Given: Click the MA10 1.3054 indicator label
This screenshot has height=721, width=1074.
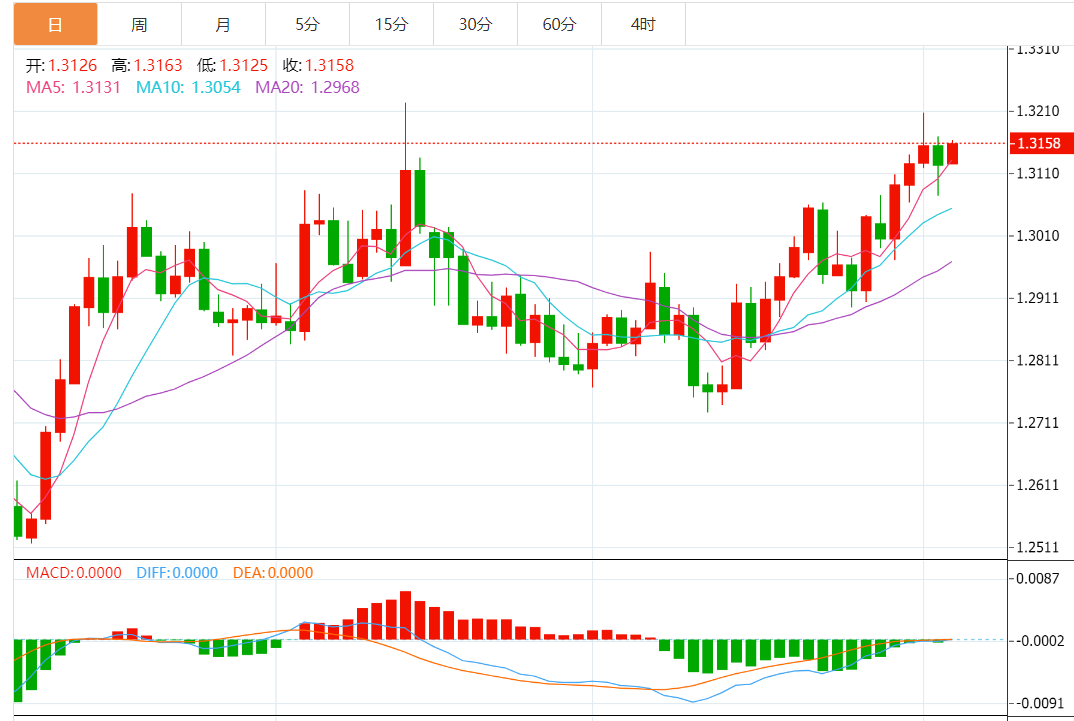Looking at the screenshot, I should click(x=188, y=88).
